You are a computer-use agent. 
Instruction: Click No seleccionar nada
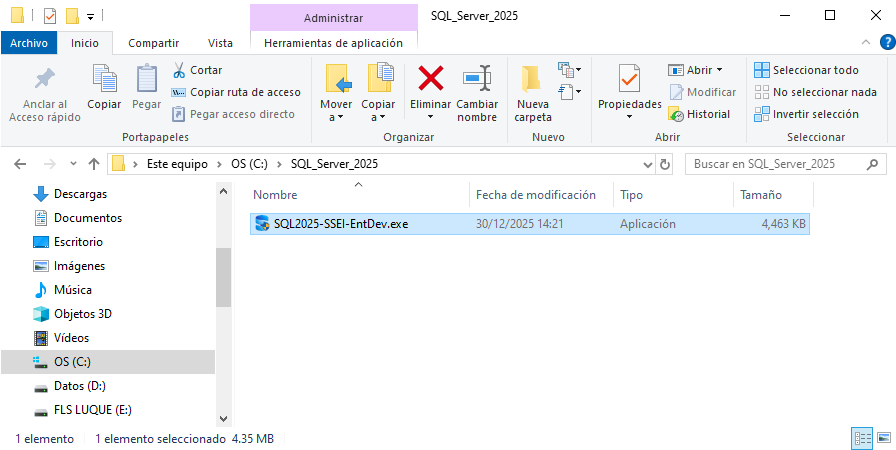[x=815, y=92]
